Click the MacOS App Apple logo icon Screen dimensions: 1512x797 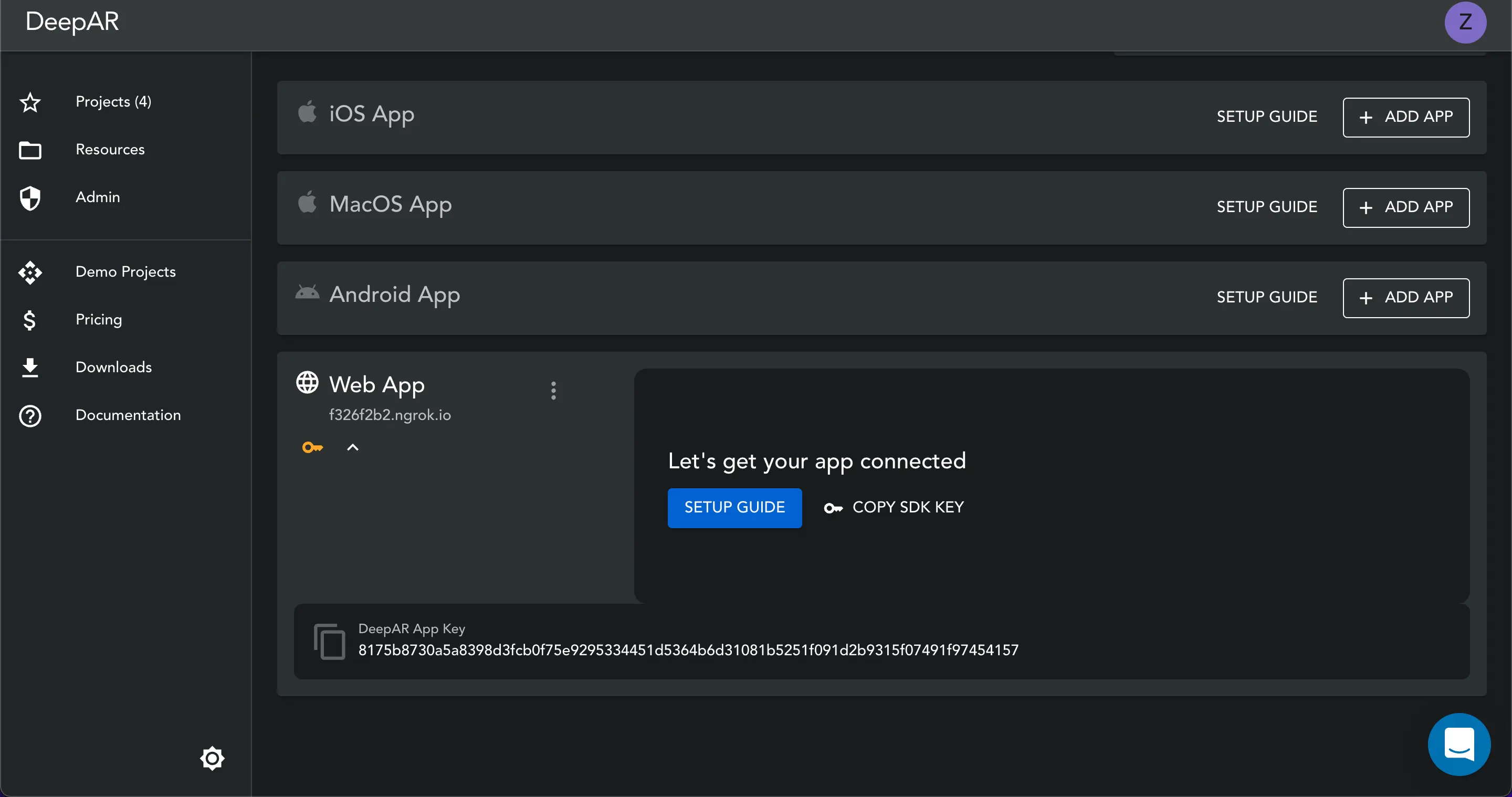(x=307, y=202)
